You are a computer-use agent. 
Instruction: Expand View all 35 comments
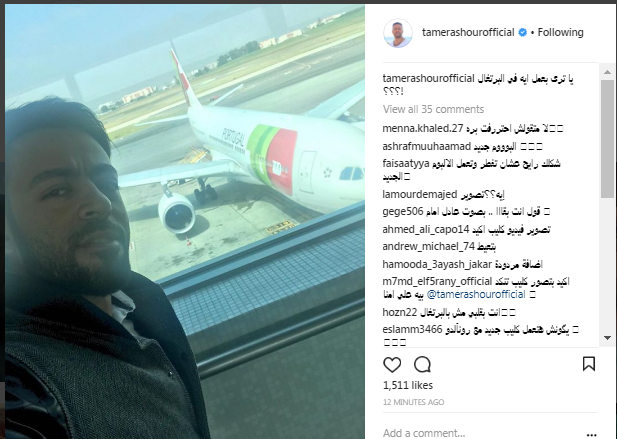[x=433, y=109]
